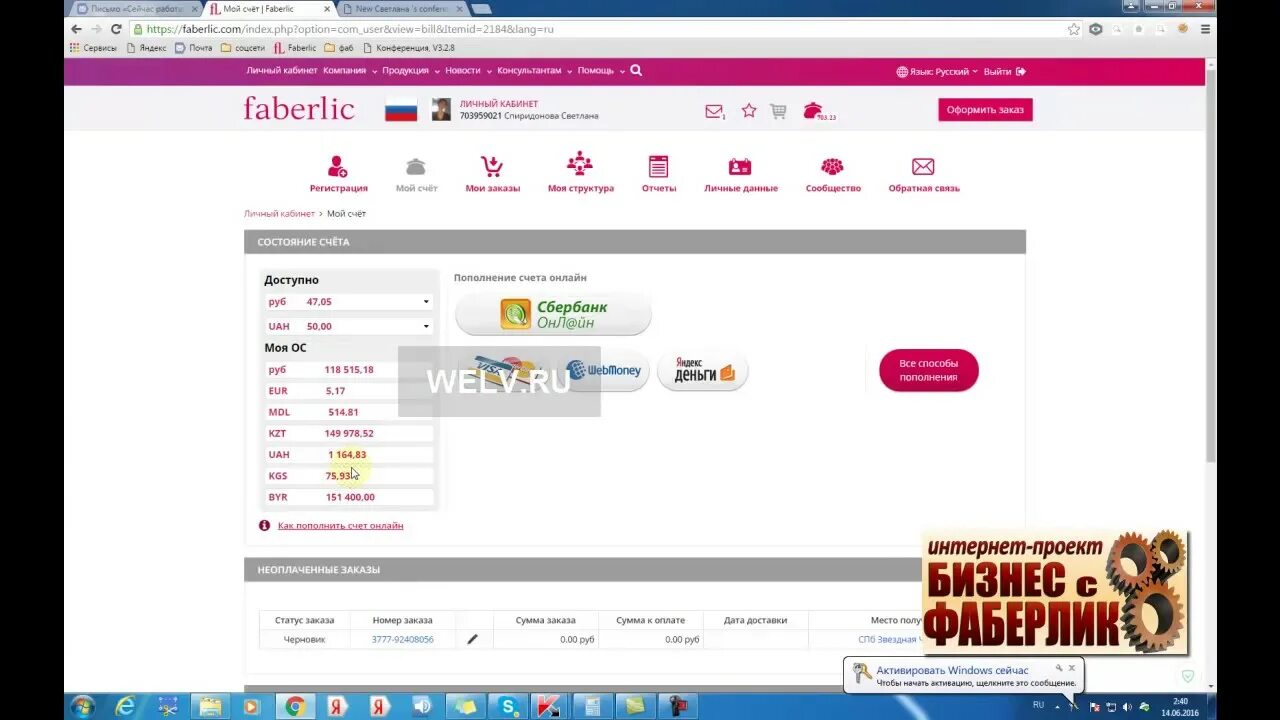Expand the Помощь menu
Image resolution: width=1280 pixels, height=720 pixels.
click(601, 71)
